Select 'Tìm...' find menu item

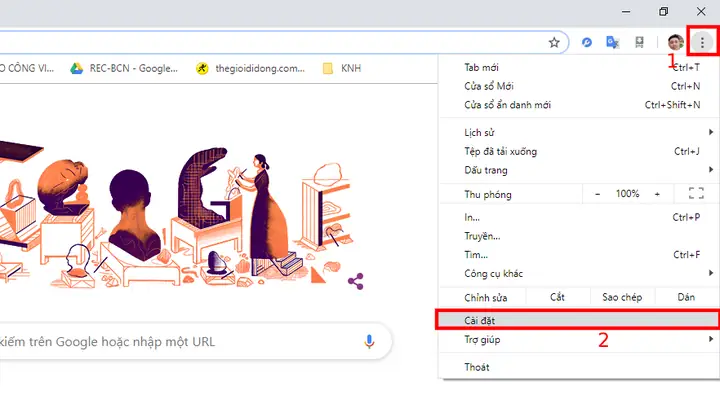[579, 255]
